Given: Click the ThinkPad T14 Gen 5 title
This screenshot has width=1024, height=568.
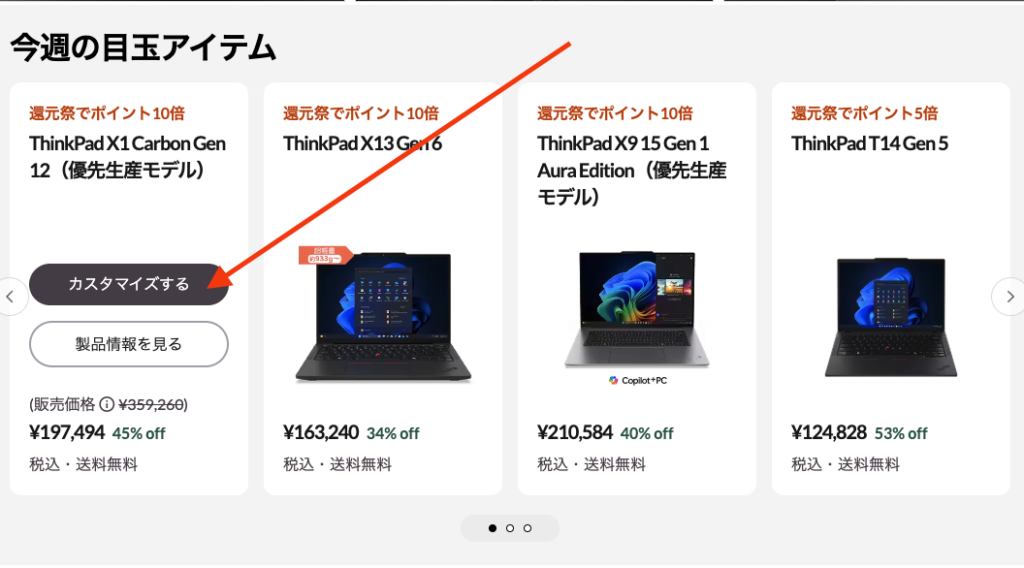Looking at the screenshot, I should tap(869, 143).
